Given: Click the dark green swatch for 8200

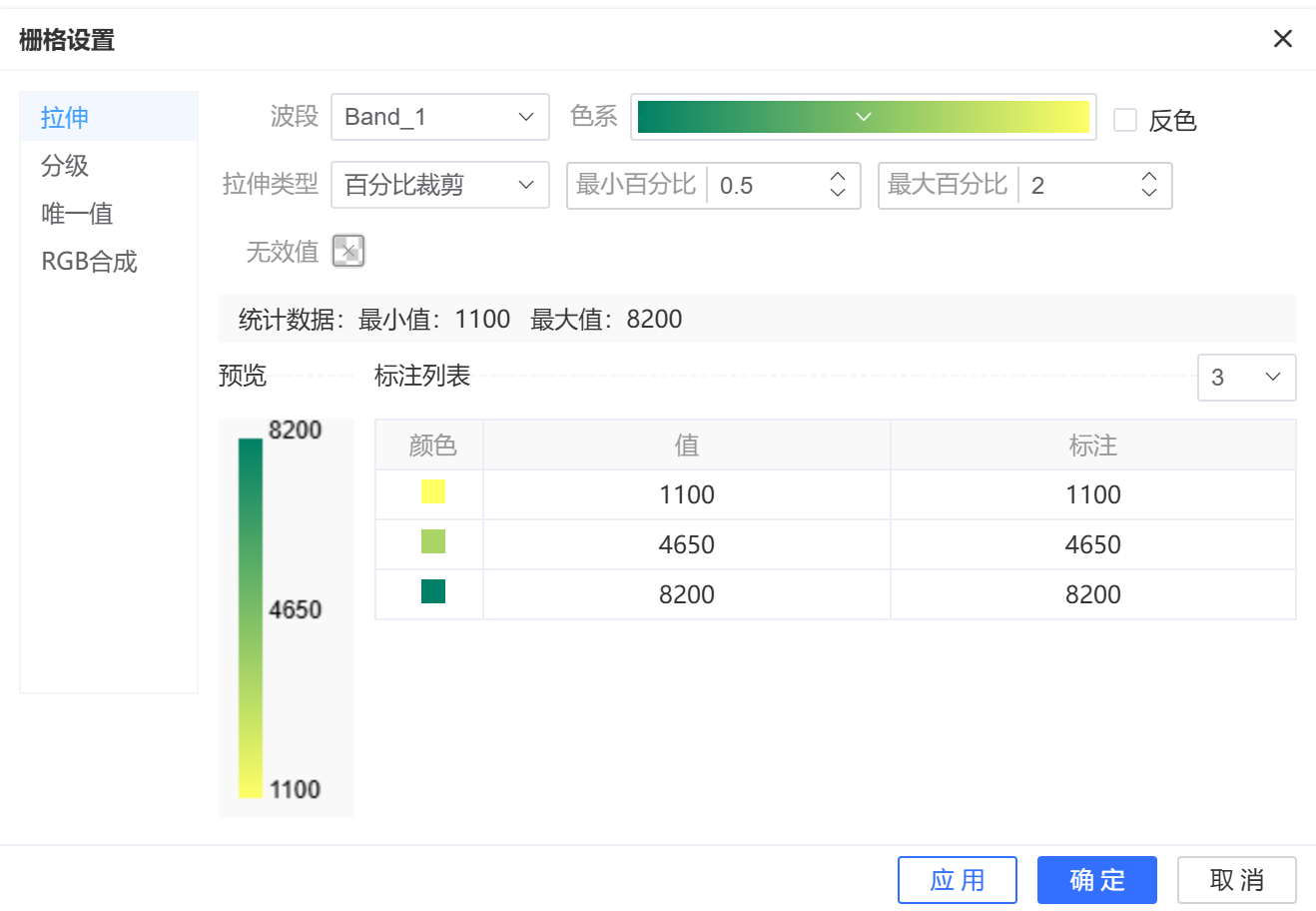Looking at the screenshot, I should coord(432,591).
